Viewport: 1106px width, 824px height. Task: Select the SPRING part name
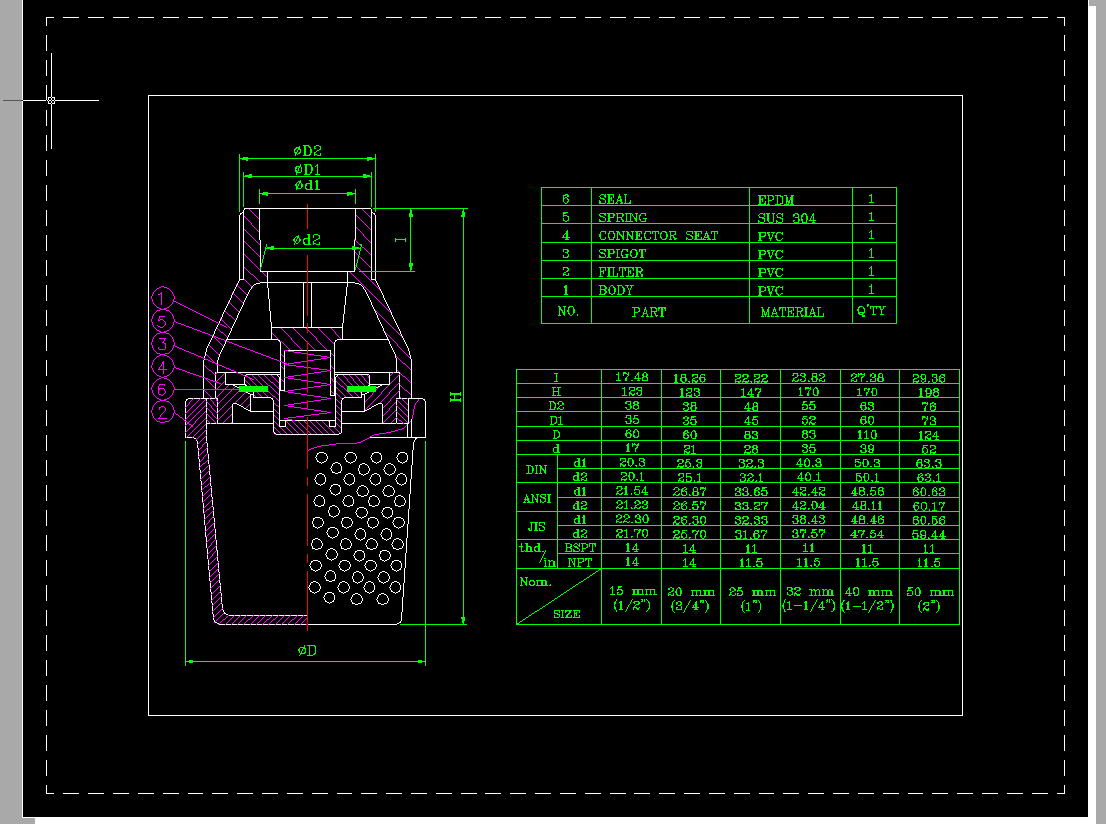[623, 217]
